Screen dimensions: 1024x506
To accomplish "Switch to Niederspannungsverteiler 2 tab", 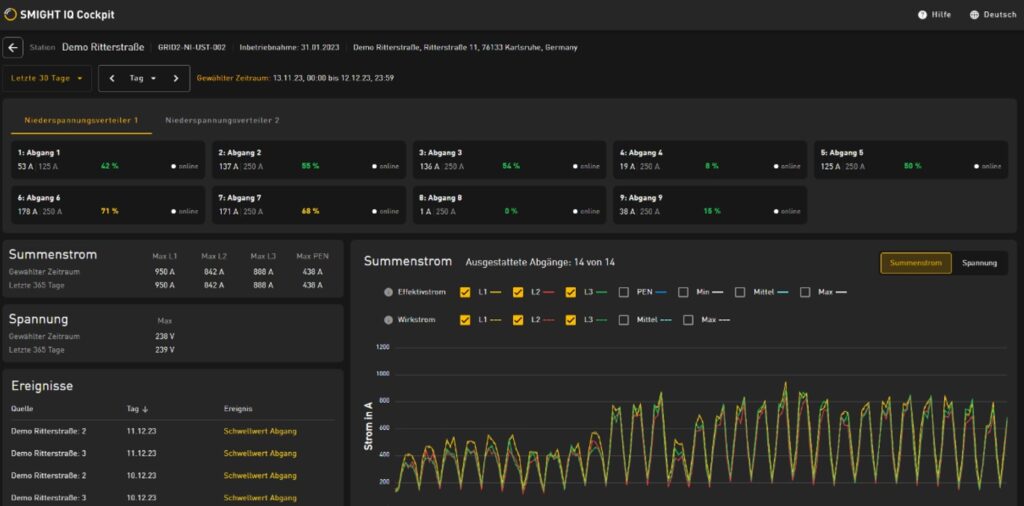I will (x=222, y=120).
